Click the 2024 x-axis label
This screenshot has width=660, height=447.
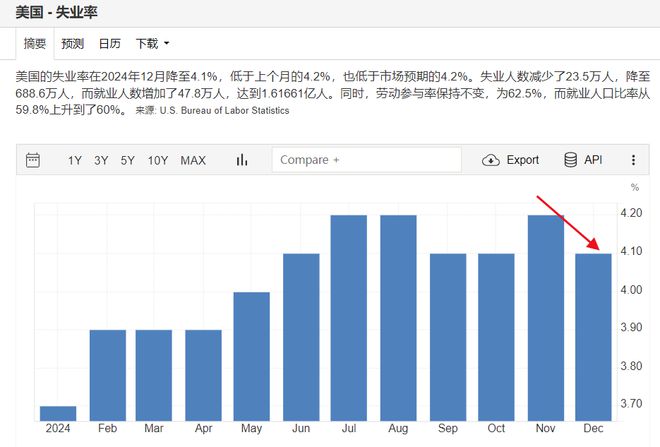click(x=58, y=428)
